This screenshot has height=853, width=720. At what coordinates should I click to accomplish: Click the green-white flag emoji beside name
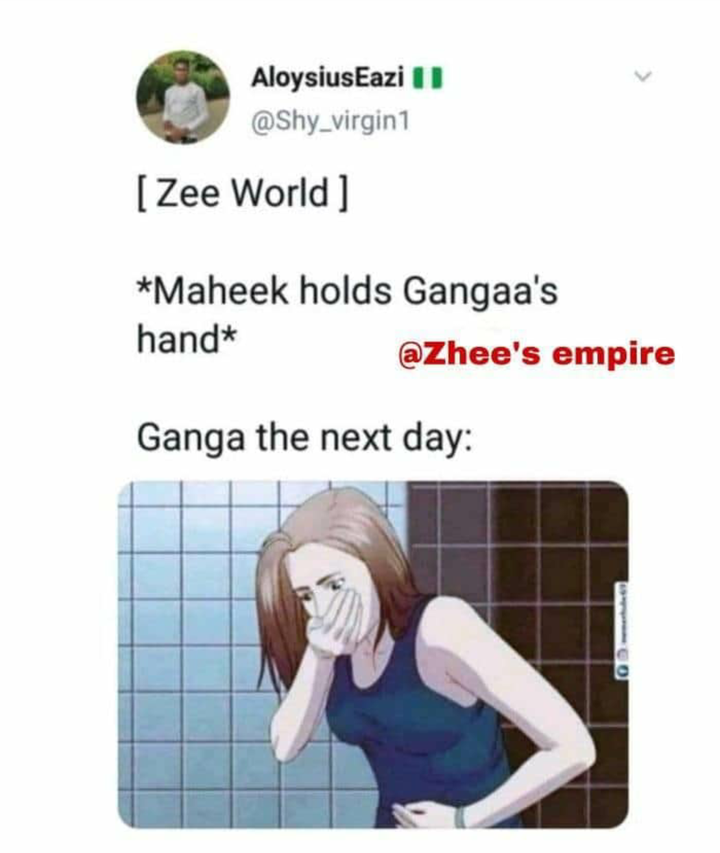click(x=427, y=77)
